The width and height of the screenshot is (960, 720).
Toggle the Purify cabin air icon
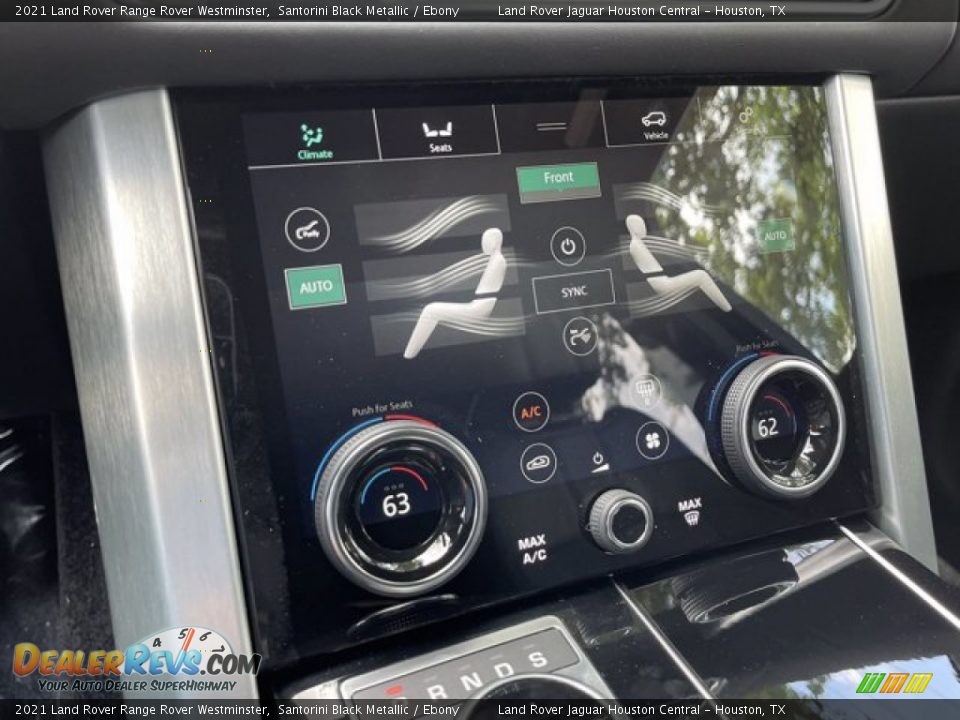307,230
